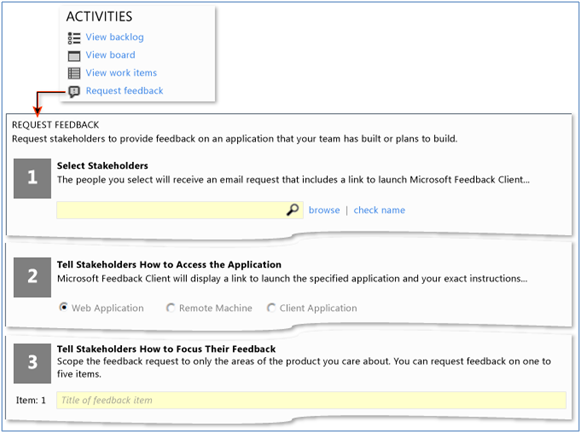Click the check name link

[379, 210]
